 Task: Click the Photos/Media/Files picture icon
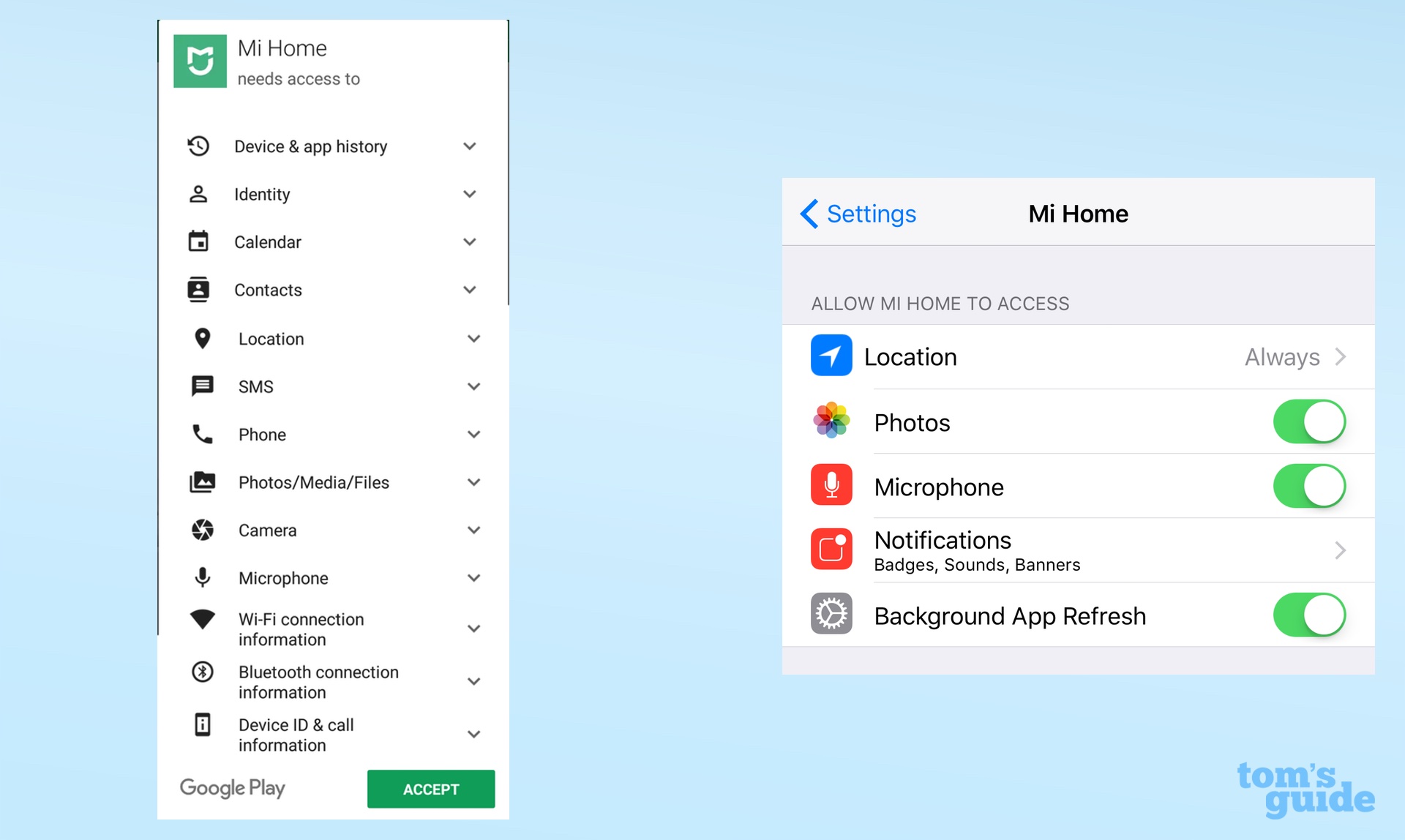203,482
